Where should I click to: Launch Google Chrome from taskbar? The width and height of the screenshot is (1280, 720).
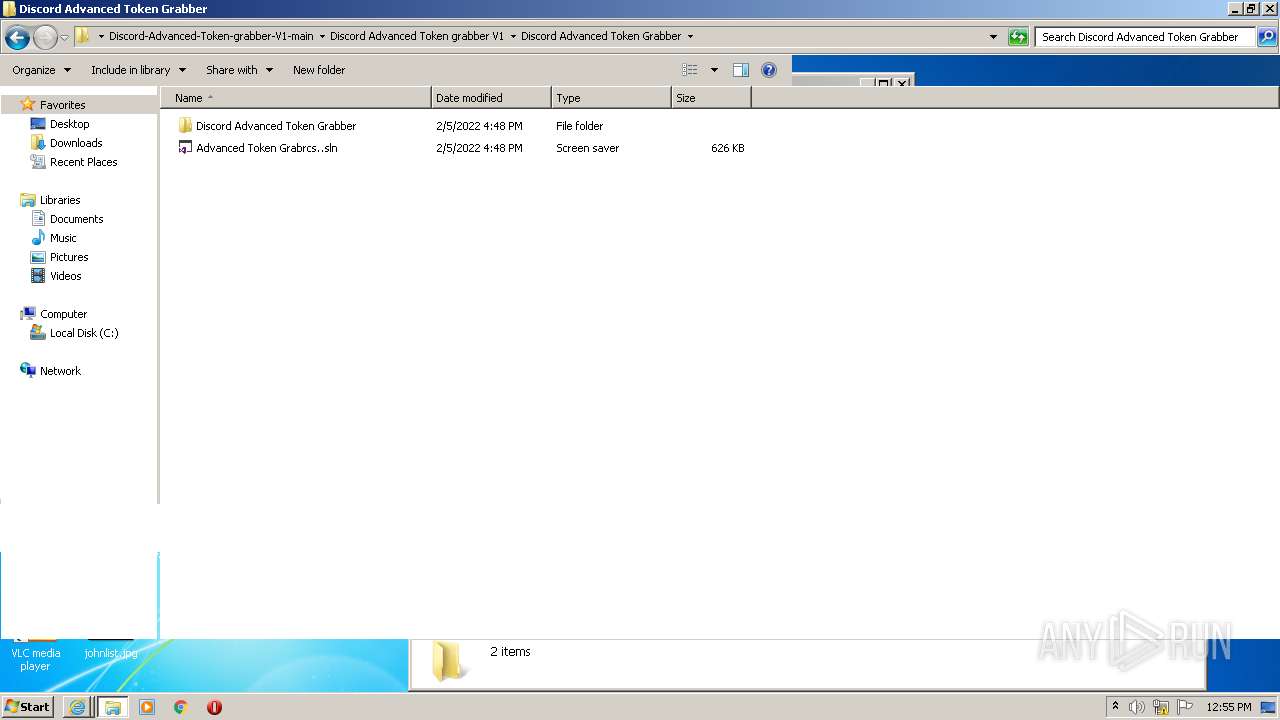pos(181,707)
